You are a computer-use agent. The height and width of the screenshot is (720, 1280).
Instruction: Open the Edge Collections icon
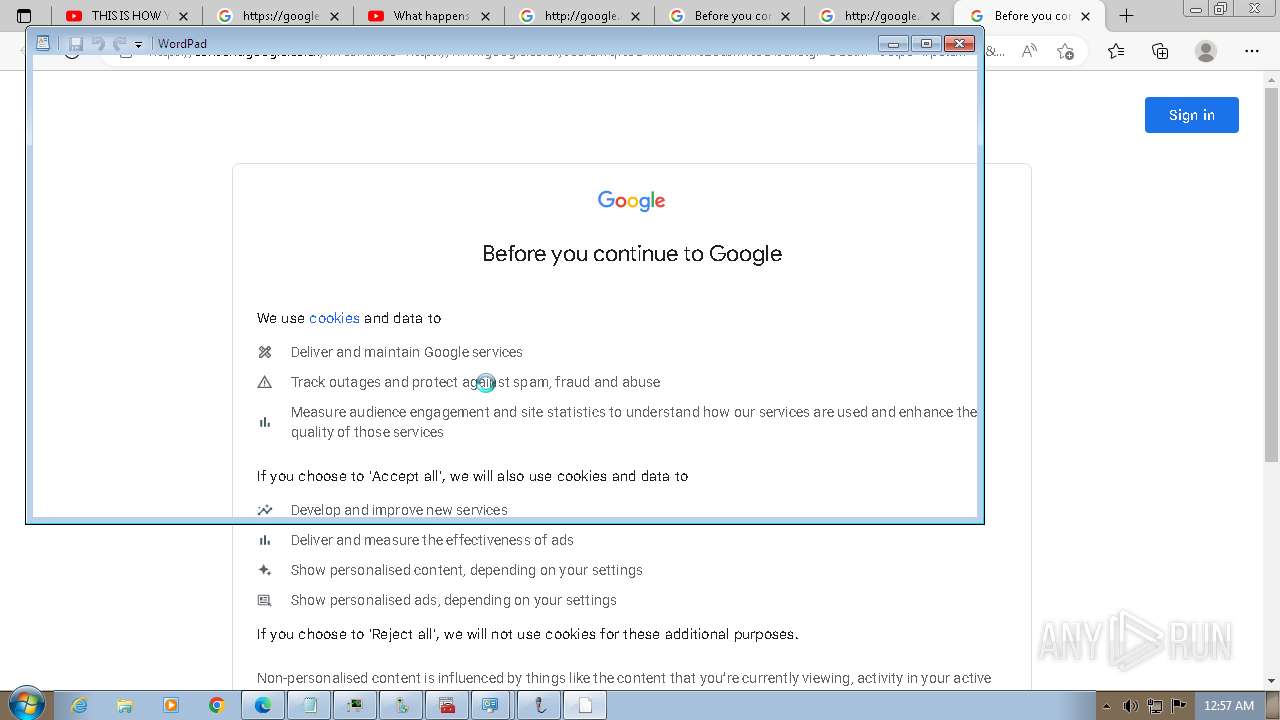pos(1160,51)
